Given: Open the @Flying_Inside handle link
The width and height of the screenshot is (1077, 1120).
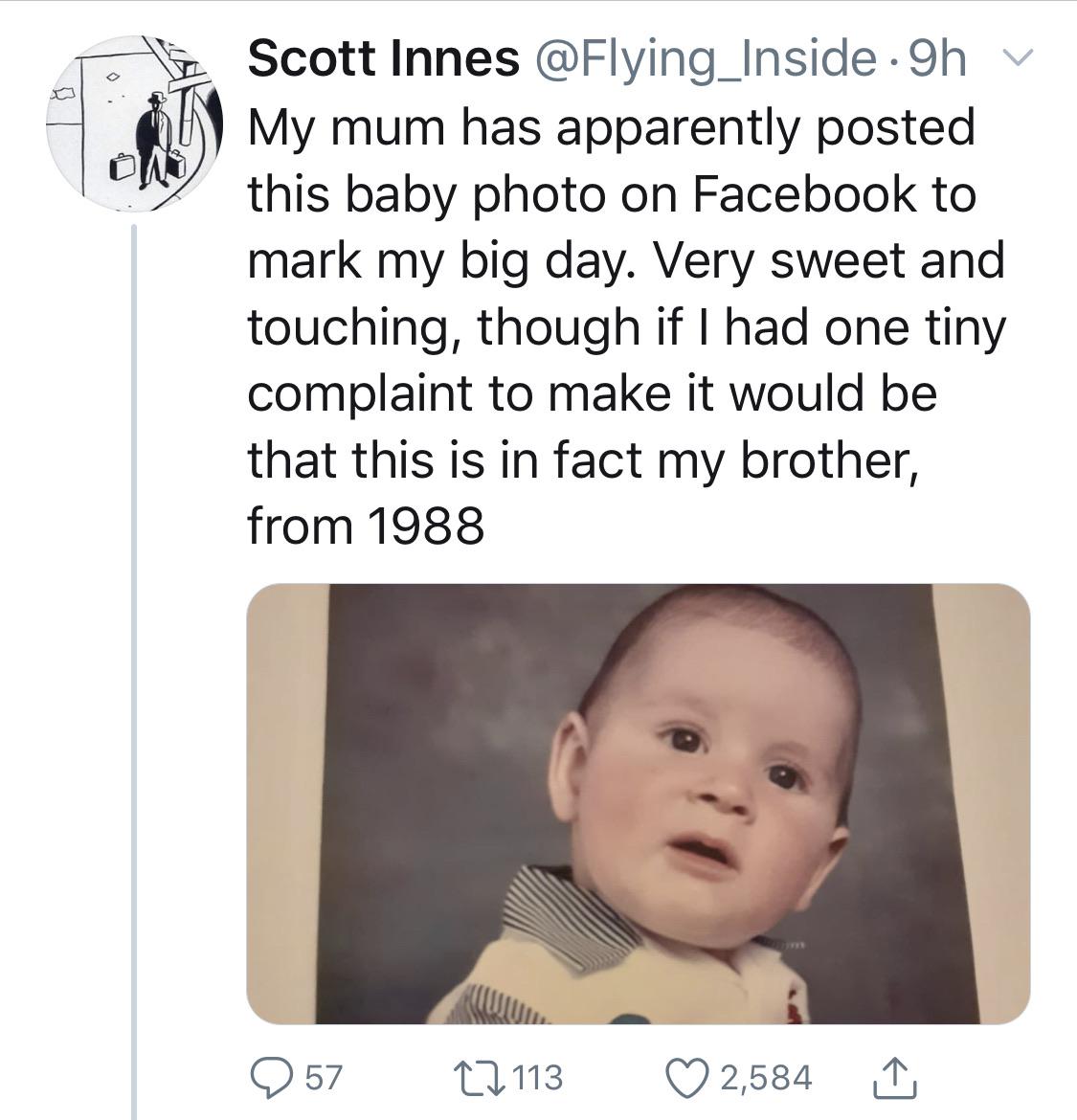Looking at the screenshot, I should (x=710, y=59).
